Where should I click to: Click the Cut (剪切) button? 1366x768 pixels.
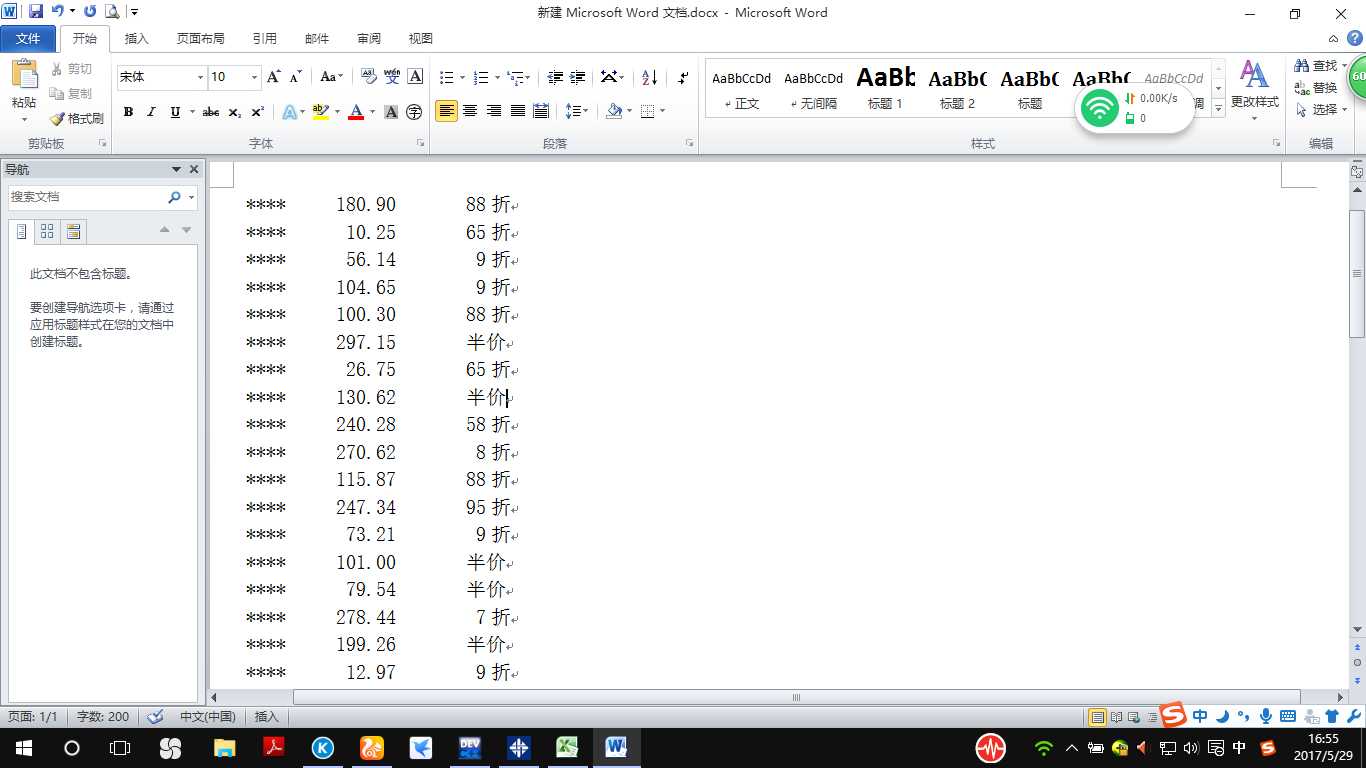72,69
